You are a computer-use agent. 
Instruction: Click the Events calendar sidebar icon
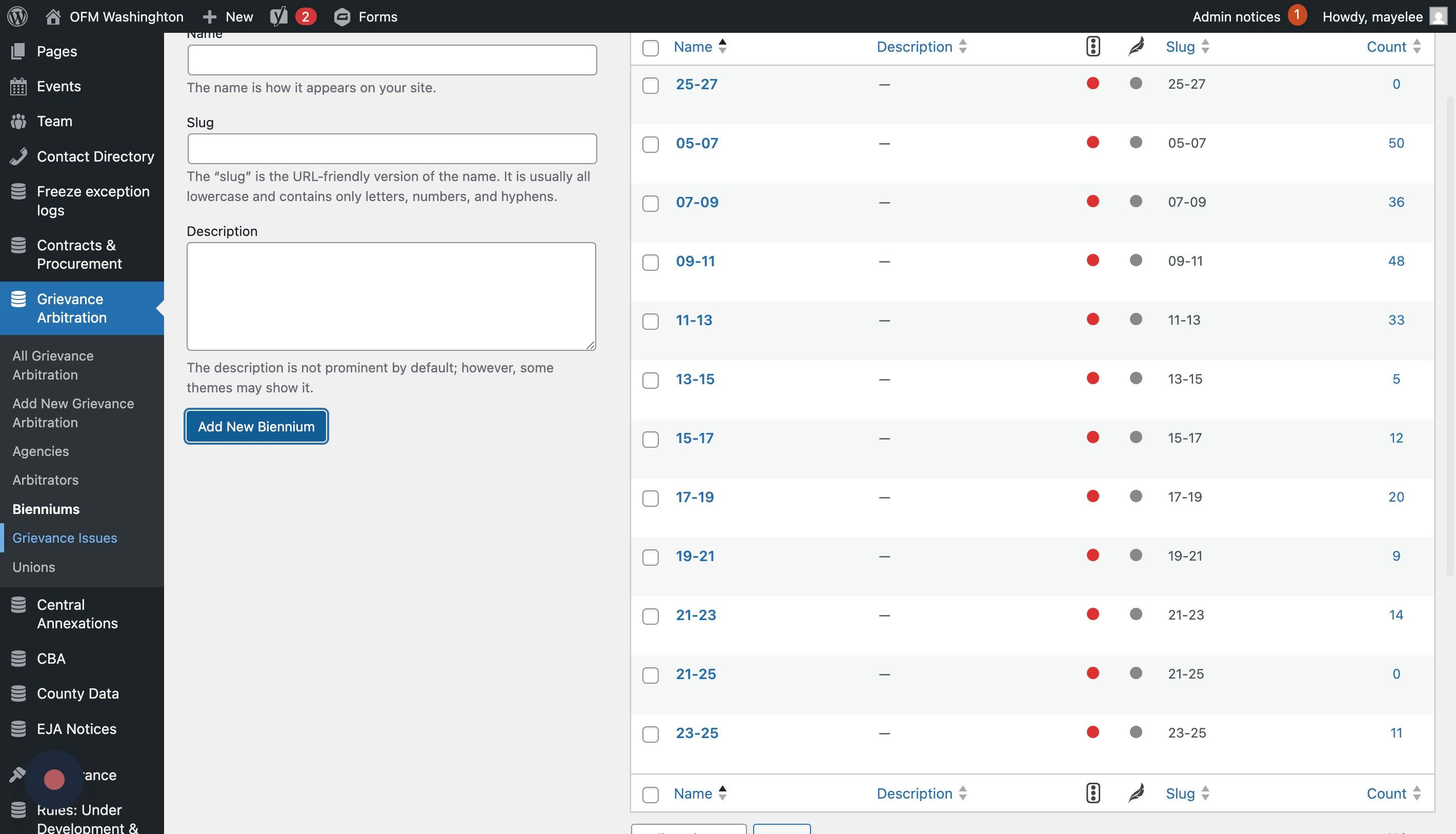18,87
